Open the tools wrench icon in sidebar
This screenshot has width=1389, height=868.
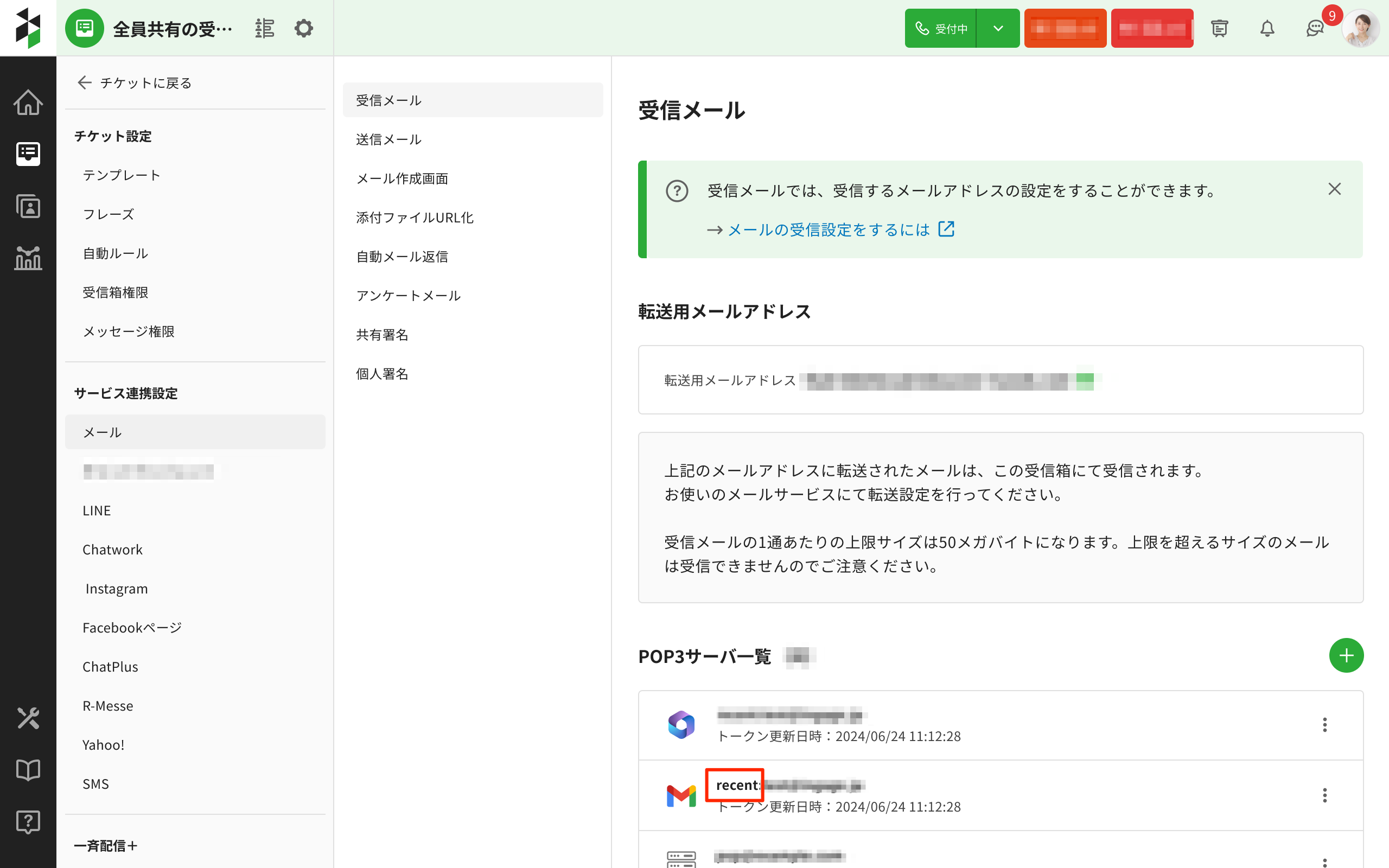pos(28,718)
